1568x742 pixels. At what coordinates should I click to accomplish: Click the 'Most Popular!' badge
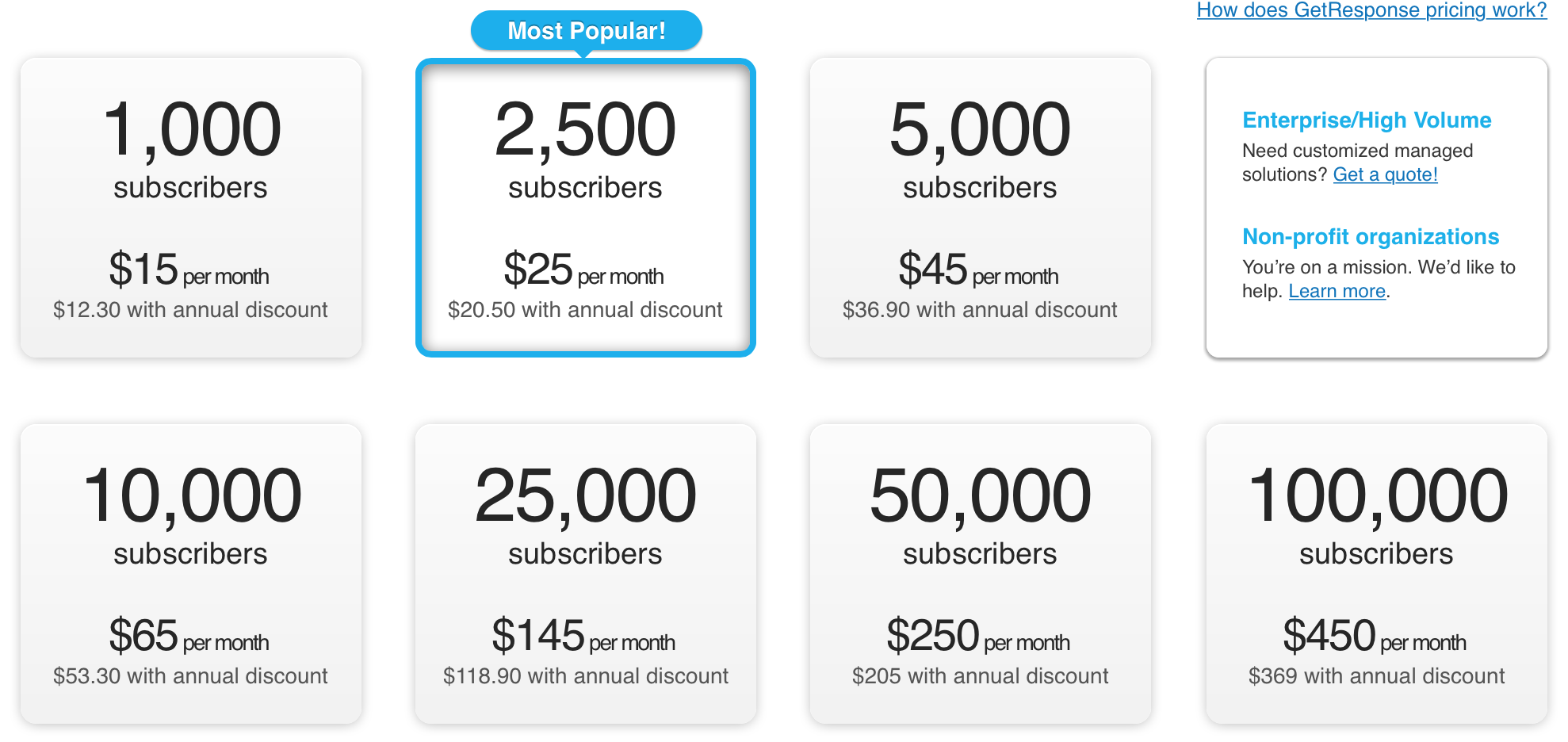[587, 31]
